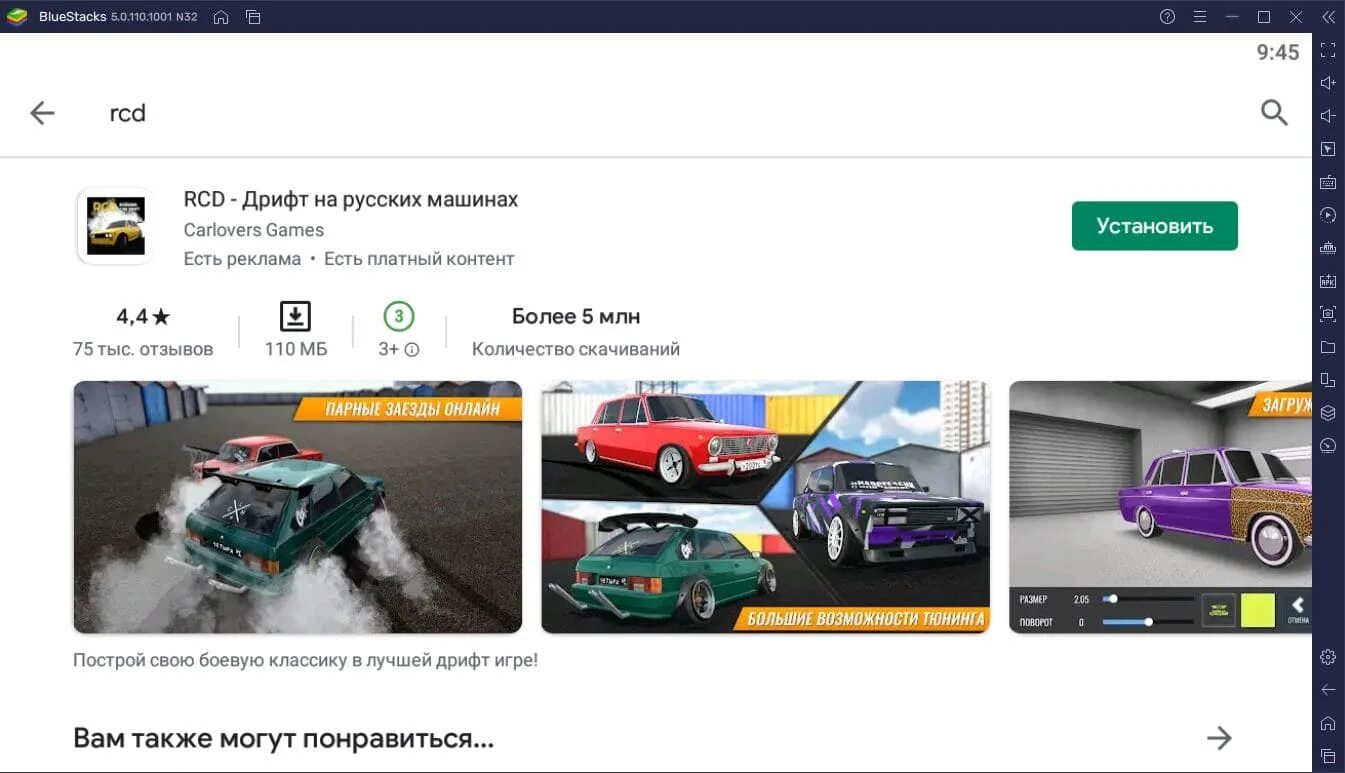Click the BlueStacks home icon in title bar

coord(221,17)
